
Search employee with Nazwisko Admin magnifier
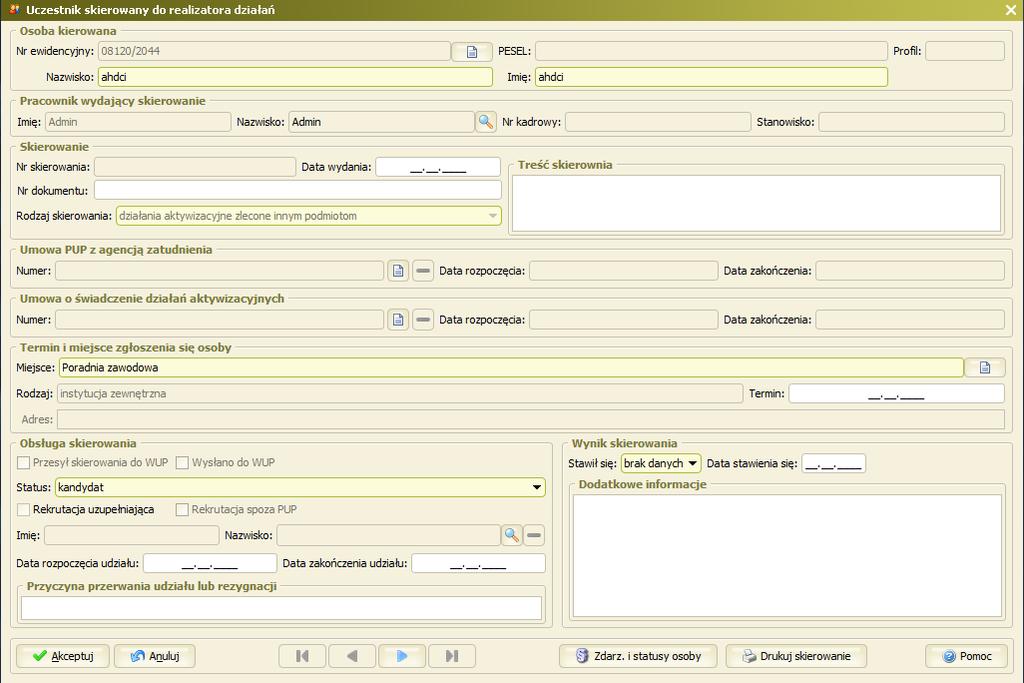coord(485,122)
